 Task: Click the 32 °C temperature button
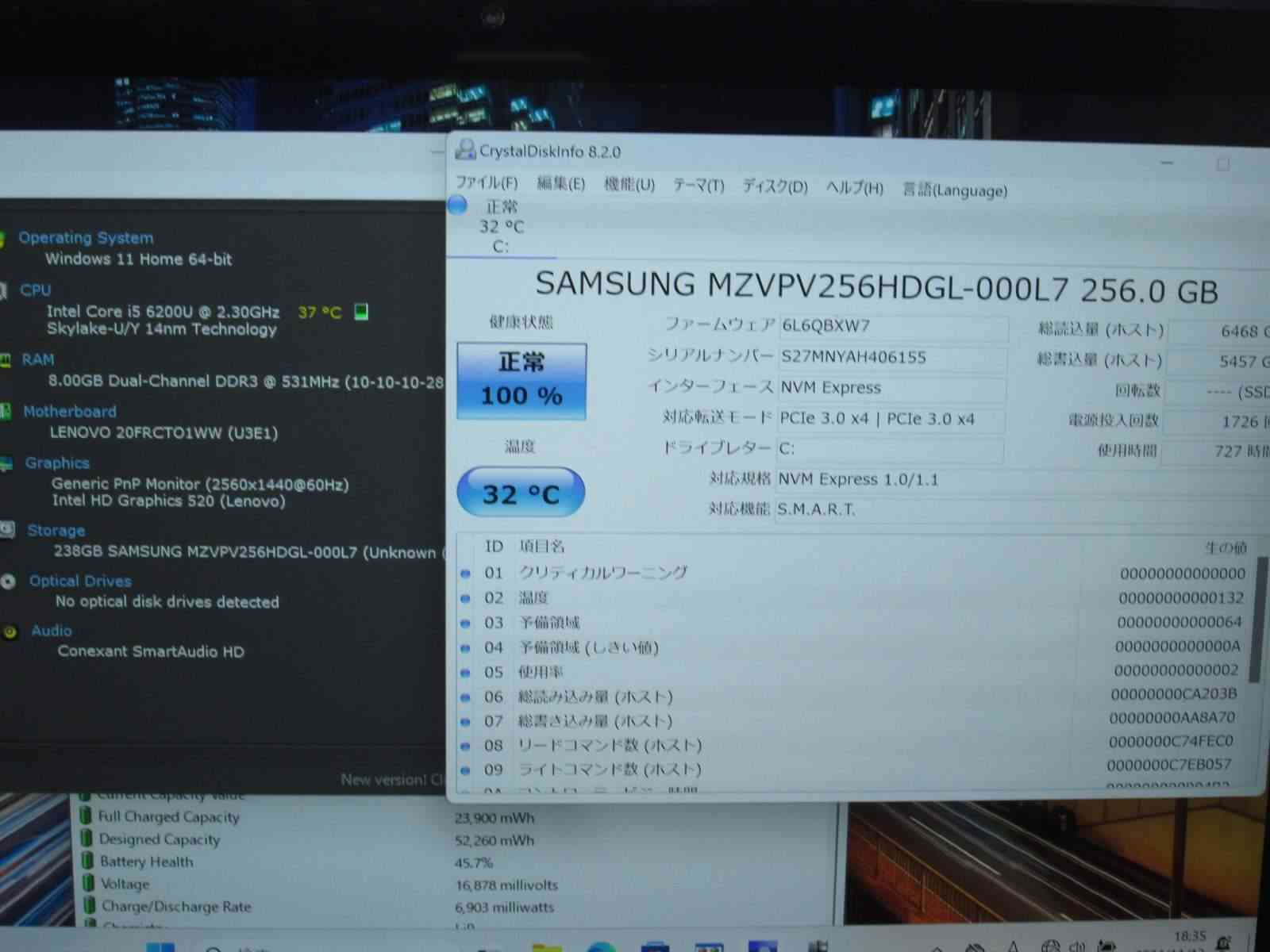click(x=521, y=493)
